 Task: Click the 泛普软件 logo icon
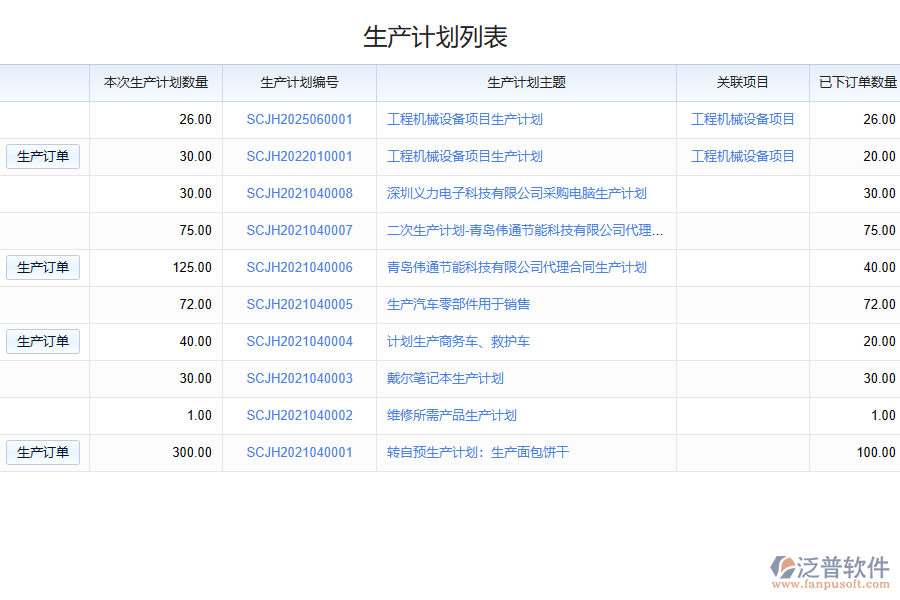click(x=782, y=567)
